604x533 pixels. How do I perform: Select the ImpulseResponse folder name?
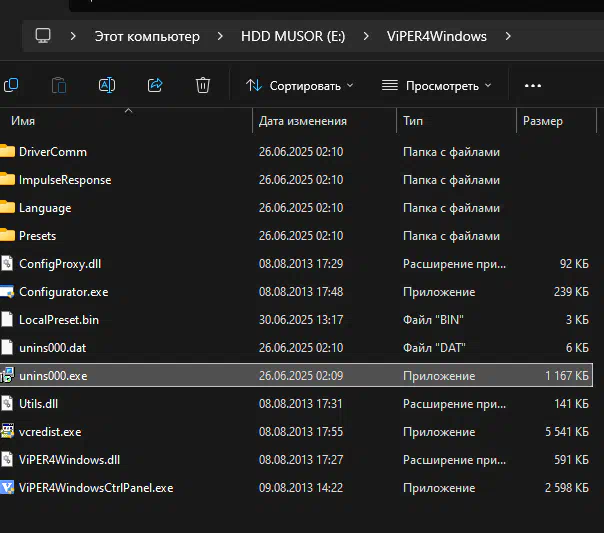click(x=65, y=180)
